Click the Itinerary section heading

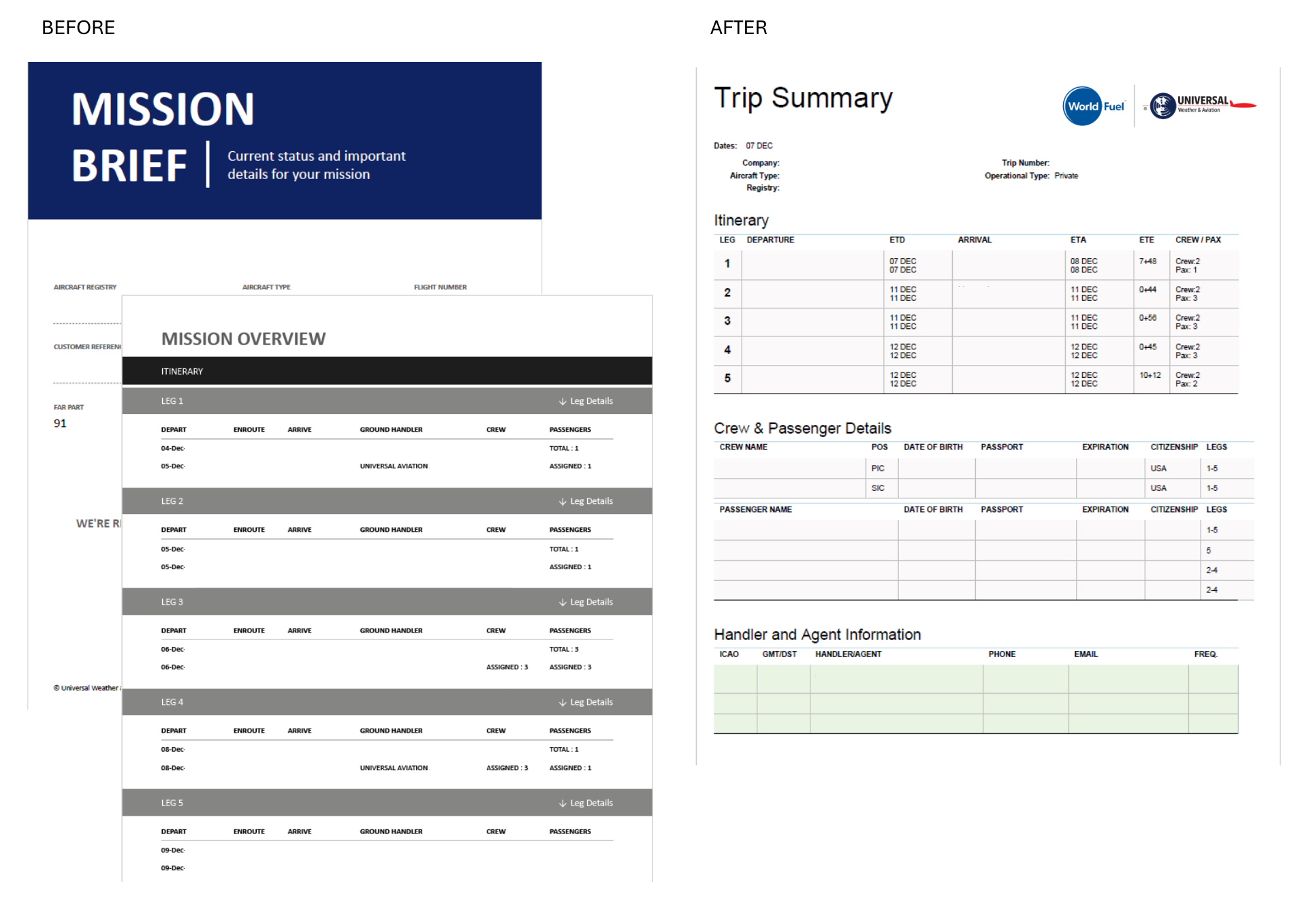741,221
